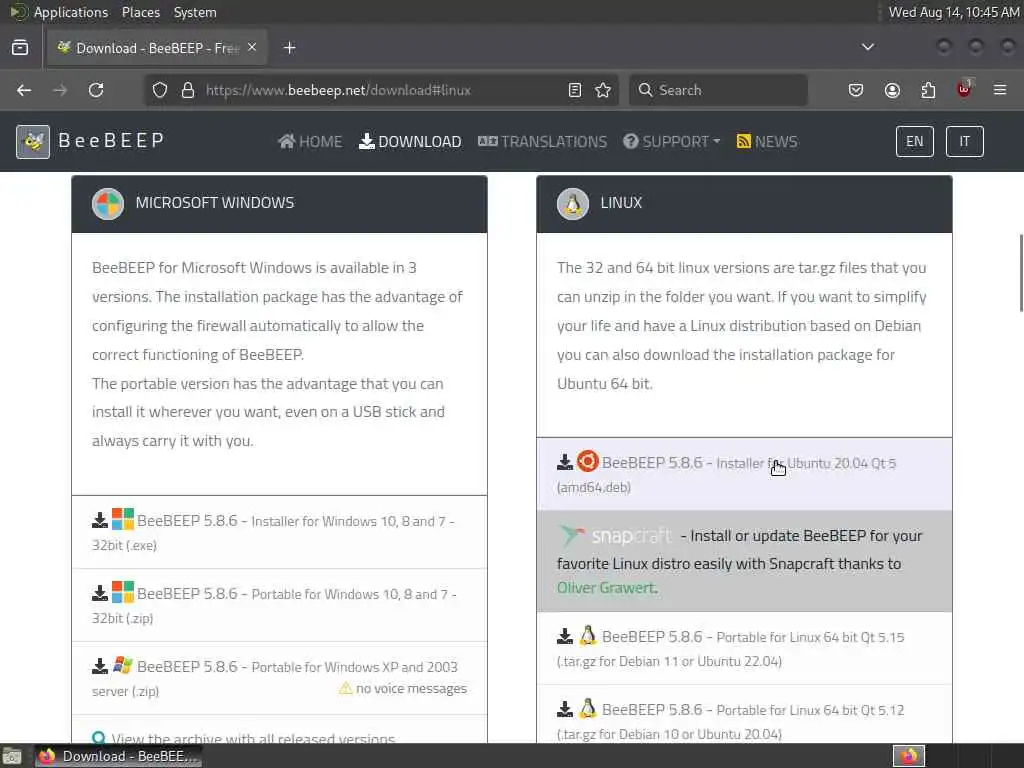
Task: Open View the archive with all released versions
Action: tap(253, 739)
